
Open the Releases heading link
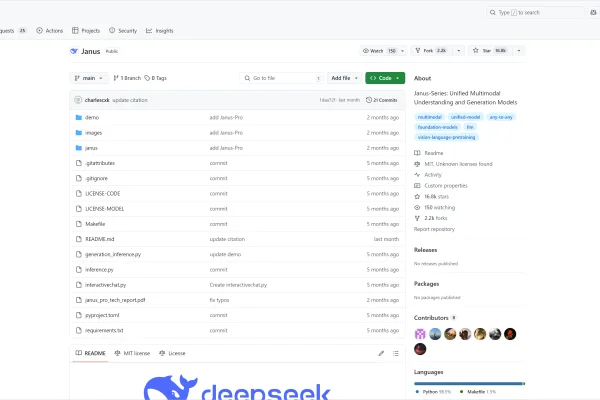[426, 250]
